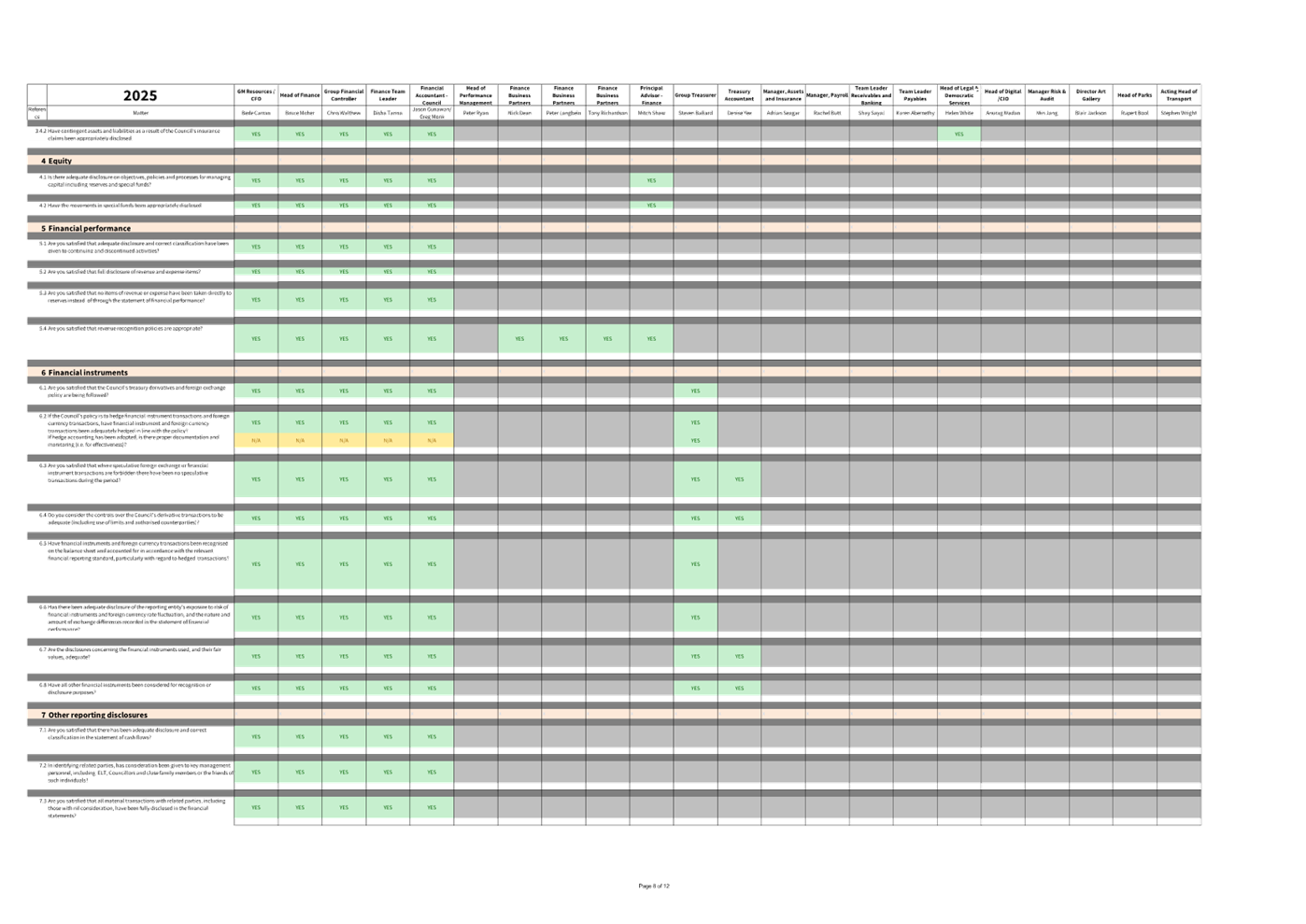Click rightmost YES in second row under Equity
Screen dimensions: 1306x924
651,206
